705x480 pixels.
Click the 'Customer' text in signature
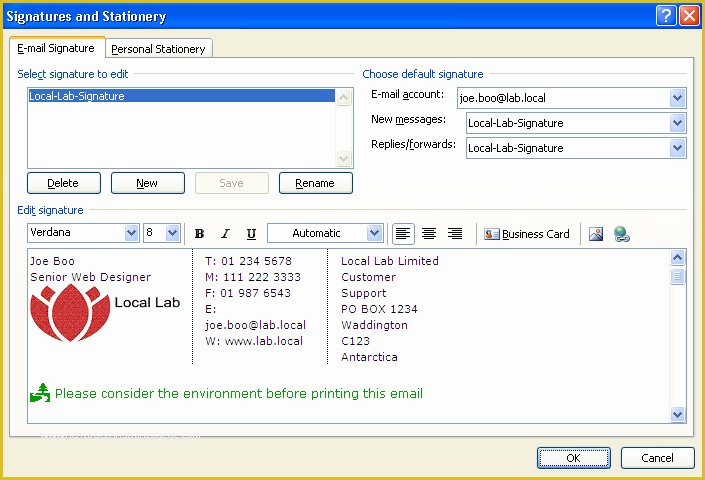pos(368,277)
